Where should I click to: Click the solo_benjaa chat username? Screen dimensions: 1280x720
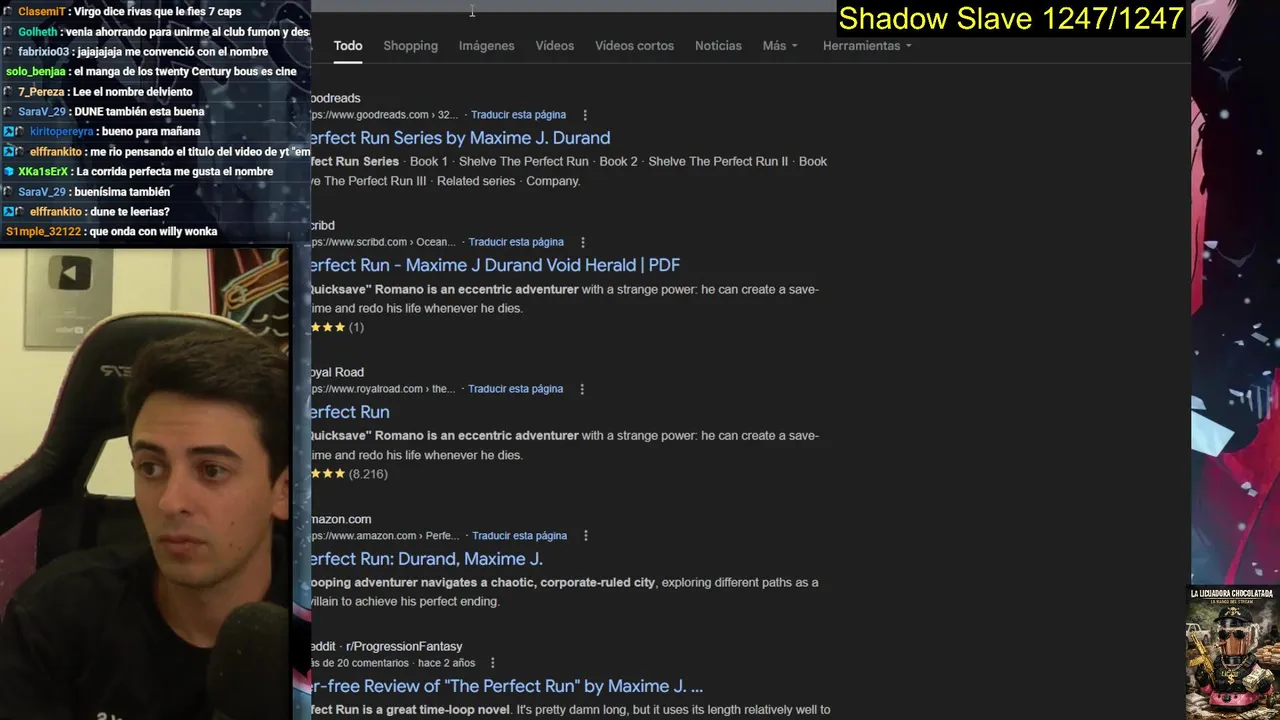tap(35, 72)
